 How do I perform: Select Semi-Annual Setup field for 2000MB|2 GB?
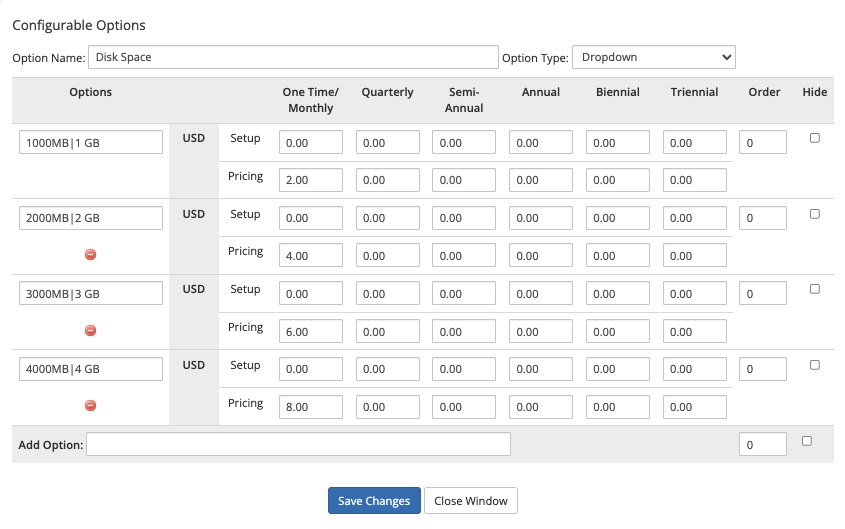(463, 218)
